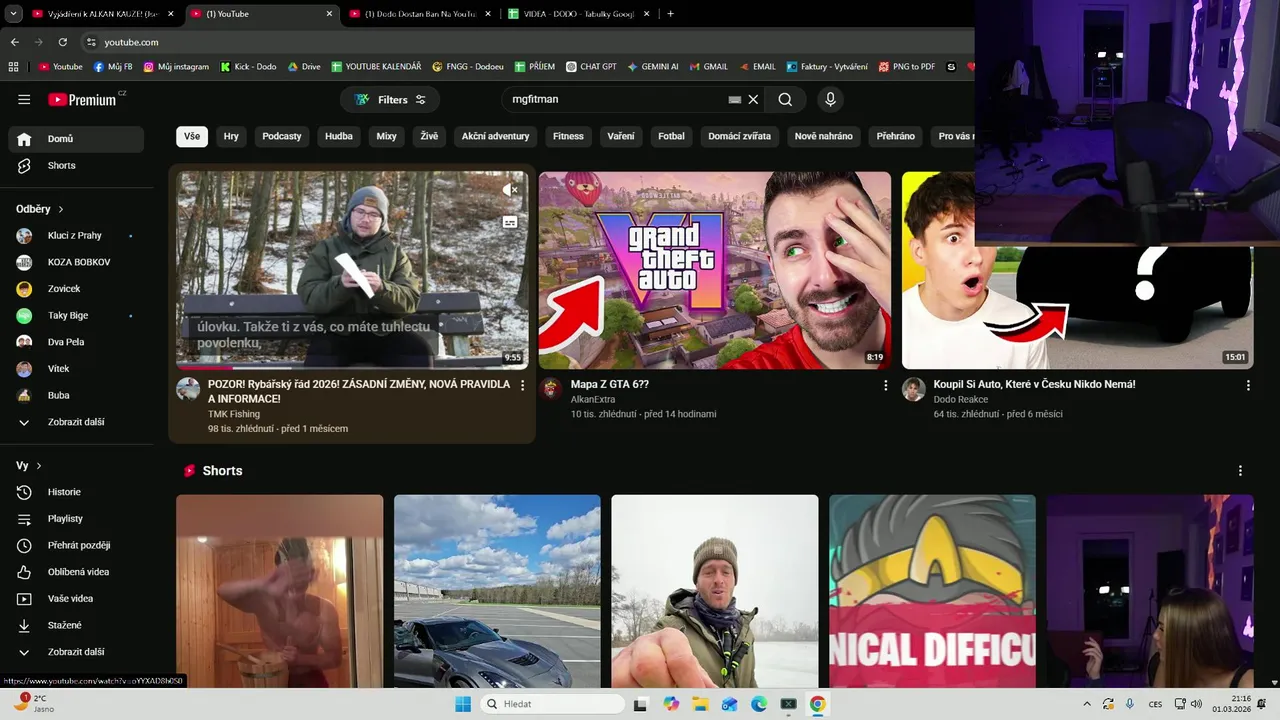Open Historie in the sidebar
This screenshot has width=1280, height=720.
(76, 492)
